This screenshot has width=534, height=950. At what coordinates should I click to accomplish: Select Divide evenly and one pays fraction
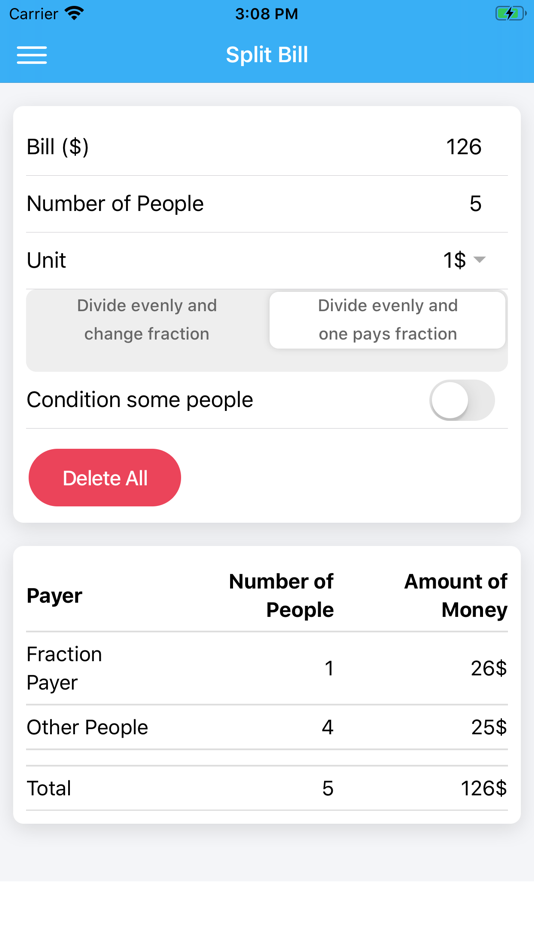point(387,320)
